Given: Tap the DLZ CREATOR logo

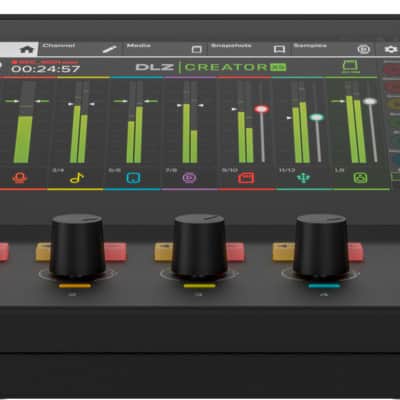Looking at the screenshot, I should coord(211,67).
